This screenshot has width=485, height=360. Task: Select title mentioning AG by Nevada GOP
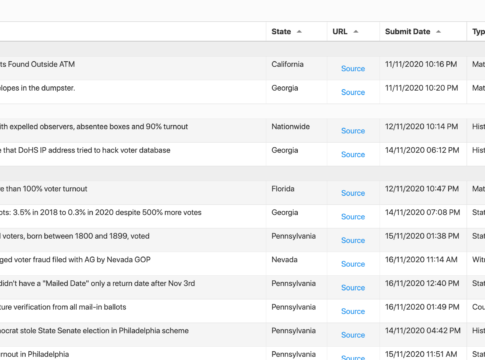pyautogui.click(x=75, y=260)
